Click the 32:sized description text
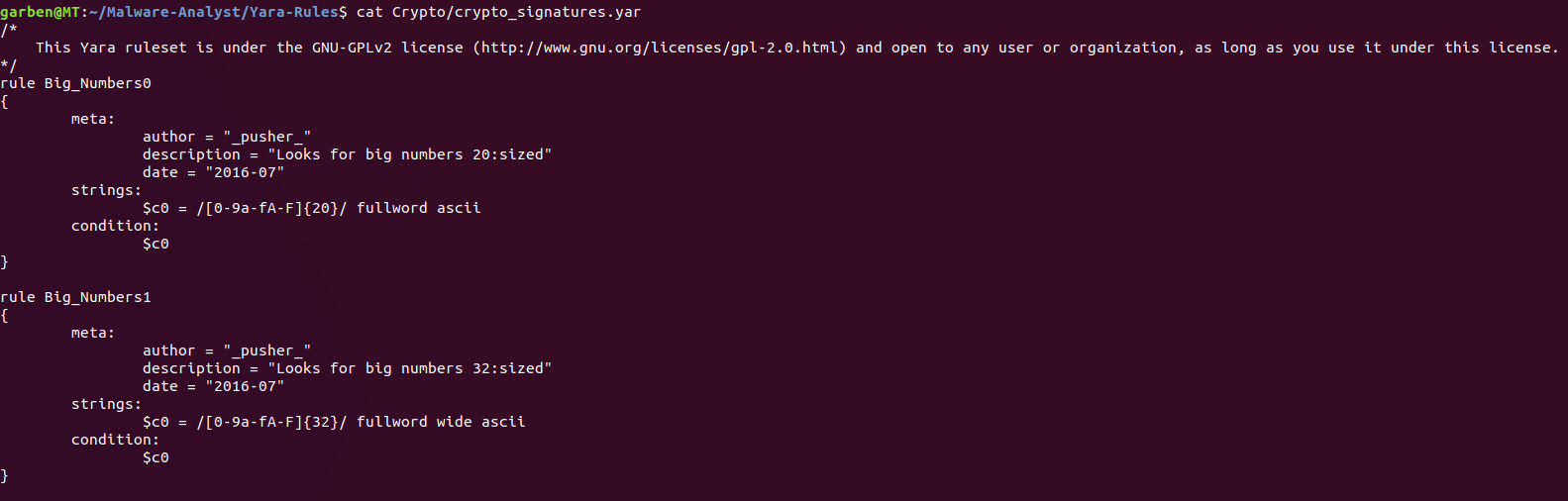The image size is (1568, 501). 409,368
